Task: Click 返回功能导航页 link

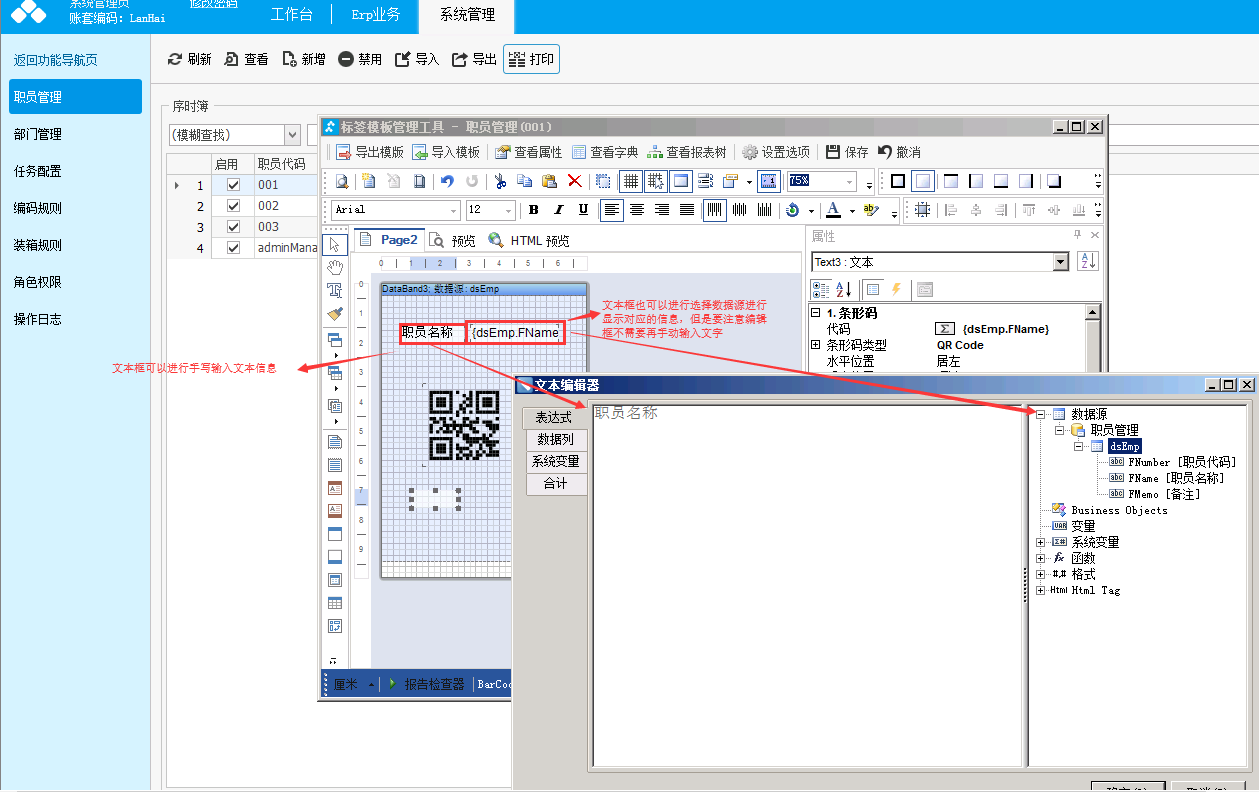Action: [x=56, y=60]
